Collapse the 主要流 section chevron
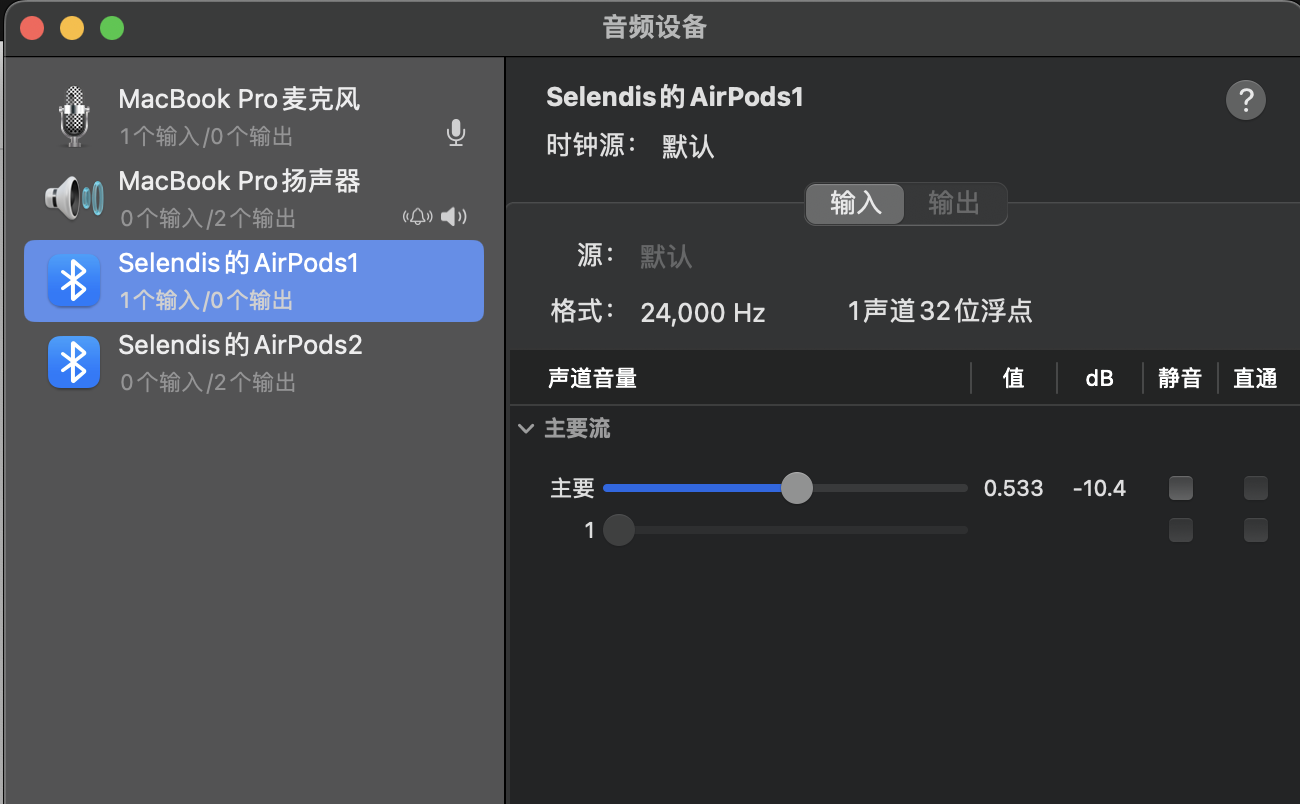1300x804 pixels. pyautogui.click(x=526, y=429)
